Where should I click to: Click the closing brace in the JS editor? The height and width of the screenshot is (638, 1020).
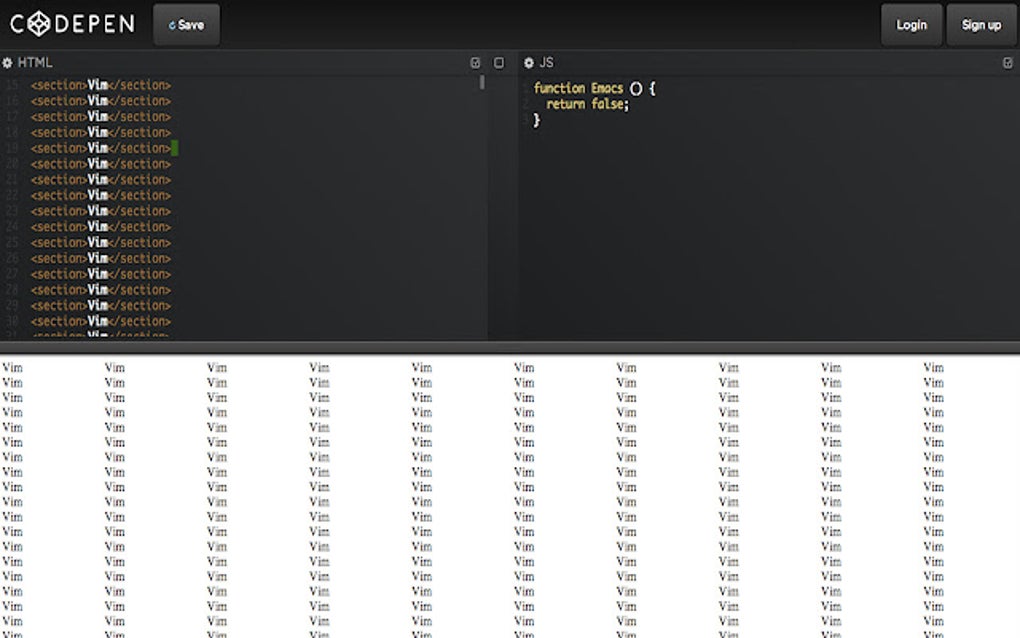click(537, 118)
